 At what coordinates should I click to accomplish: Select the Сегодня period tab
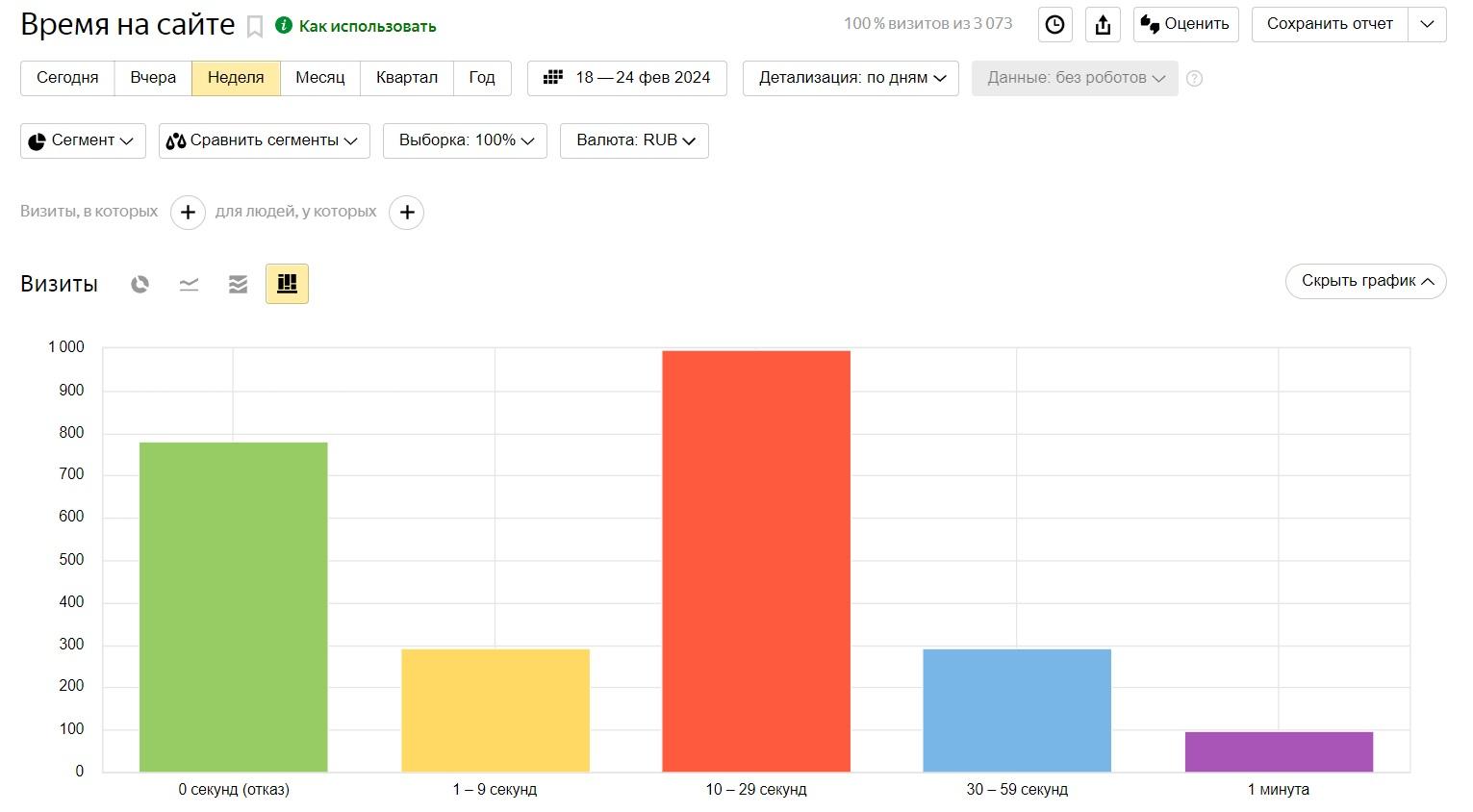pyautogui.click(x=67, y=78)
